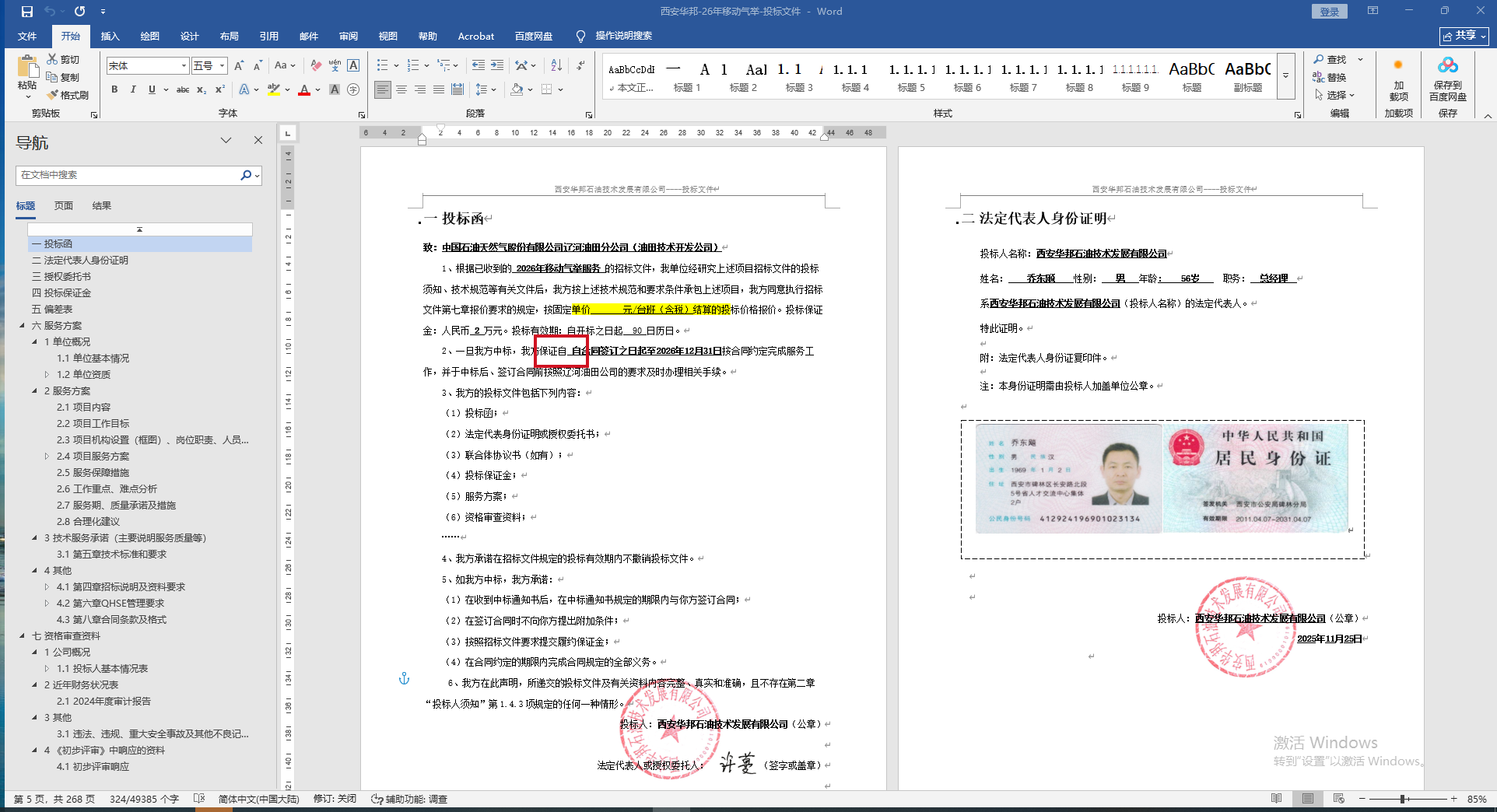Viewport: 1497px width, 812px height.
Task: Sort paragraphs with the A-Z sort icon
Action: click(556, 66)
